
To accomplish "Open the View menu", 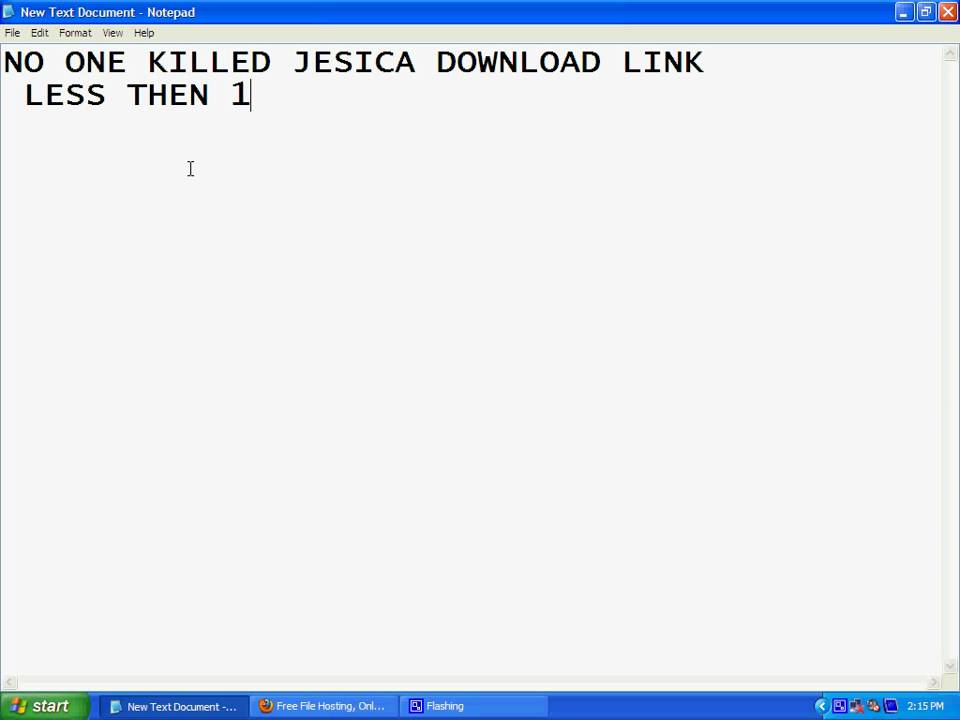I will 112,32.
